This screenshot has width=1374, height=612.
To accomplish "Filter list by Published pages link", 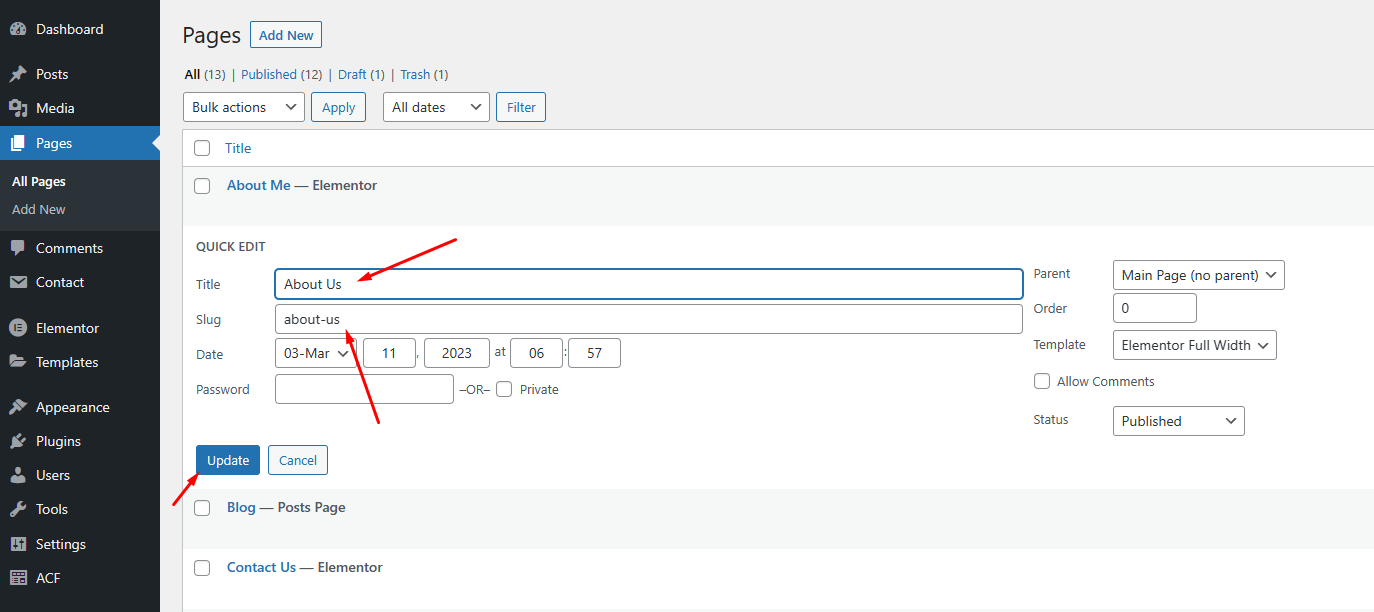I will 268,74.
